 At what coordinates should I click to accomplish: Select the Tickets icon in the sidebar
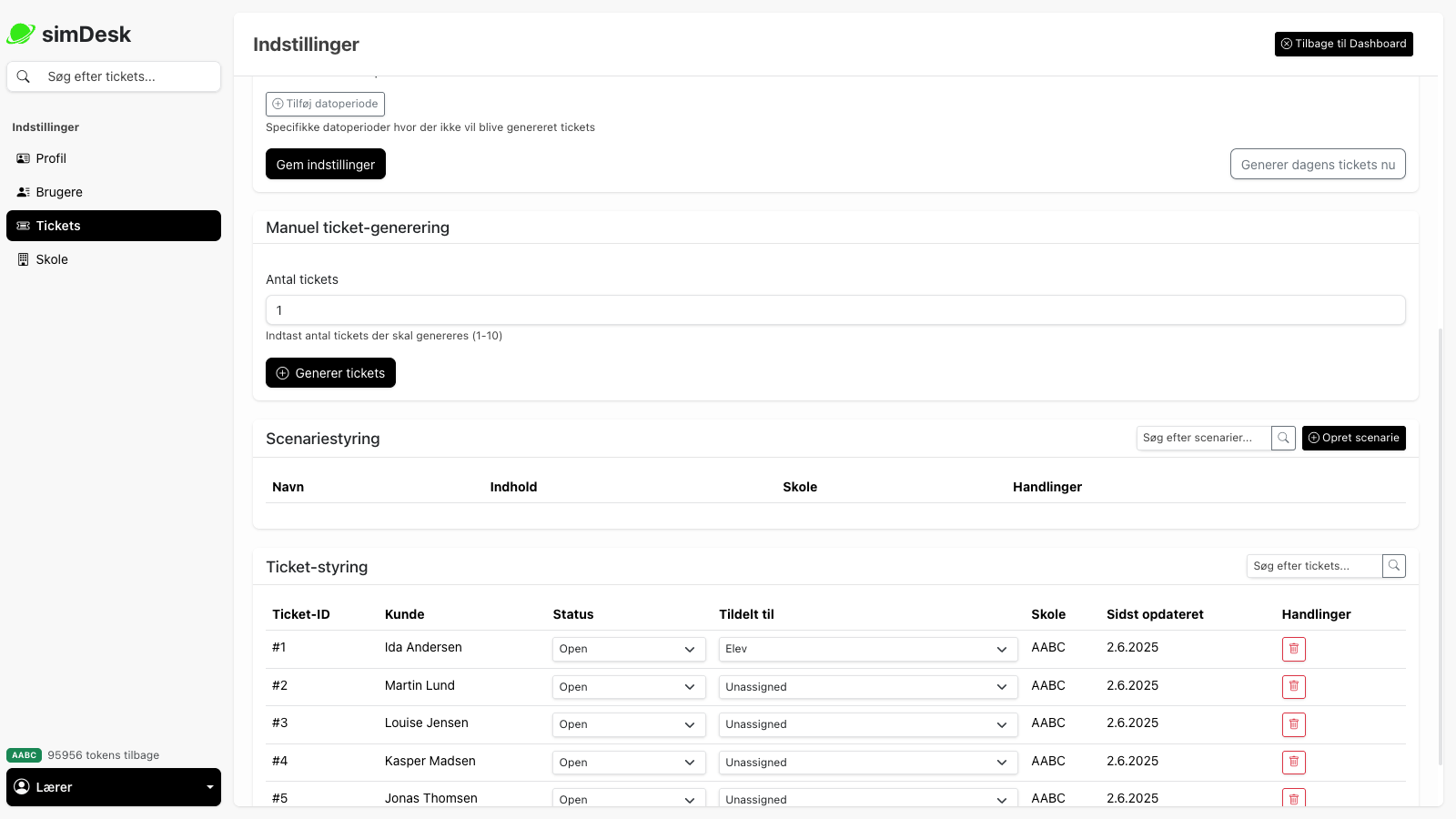[22, 226]
